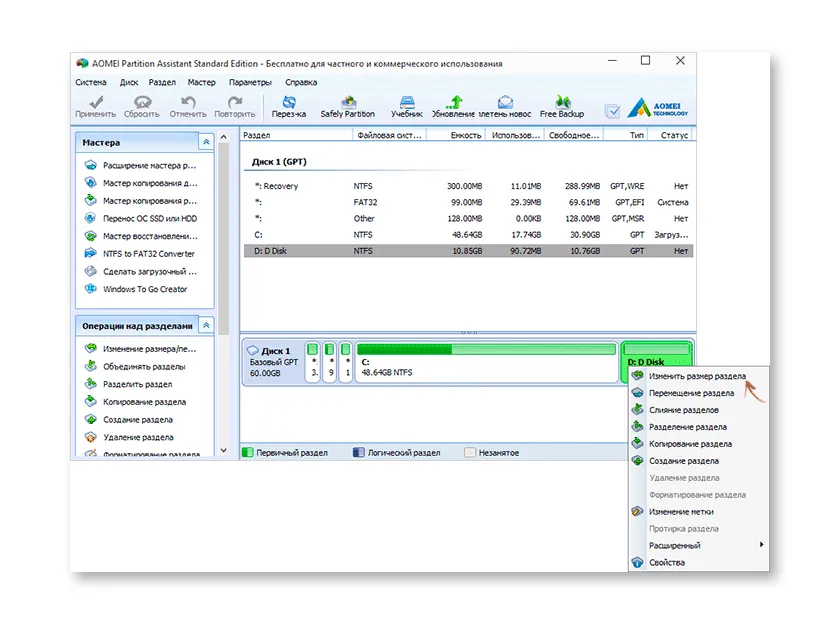Select Изменить размер раздела in context menu
The image size is (840, 624).
tap(696, 376)
